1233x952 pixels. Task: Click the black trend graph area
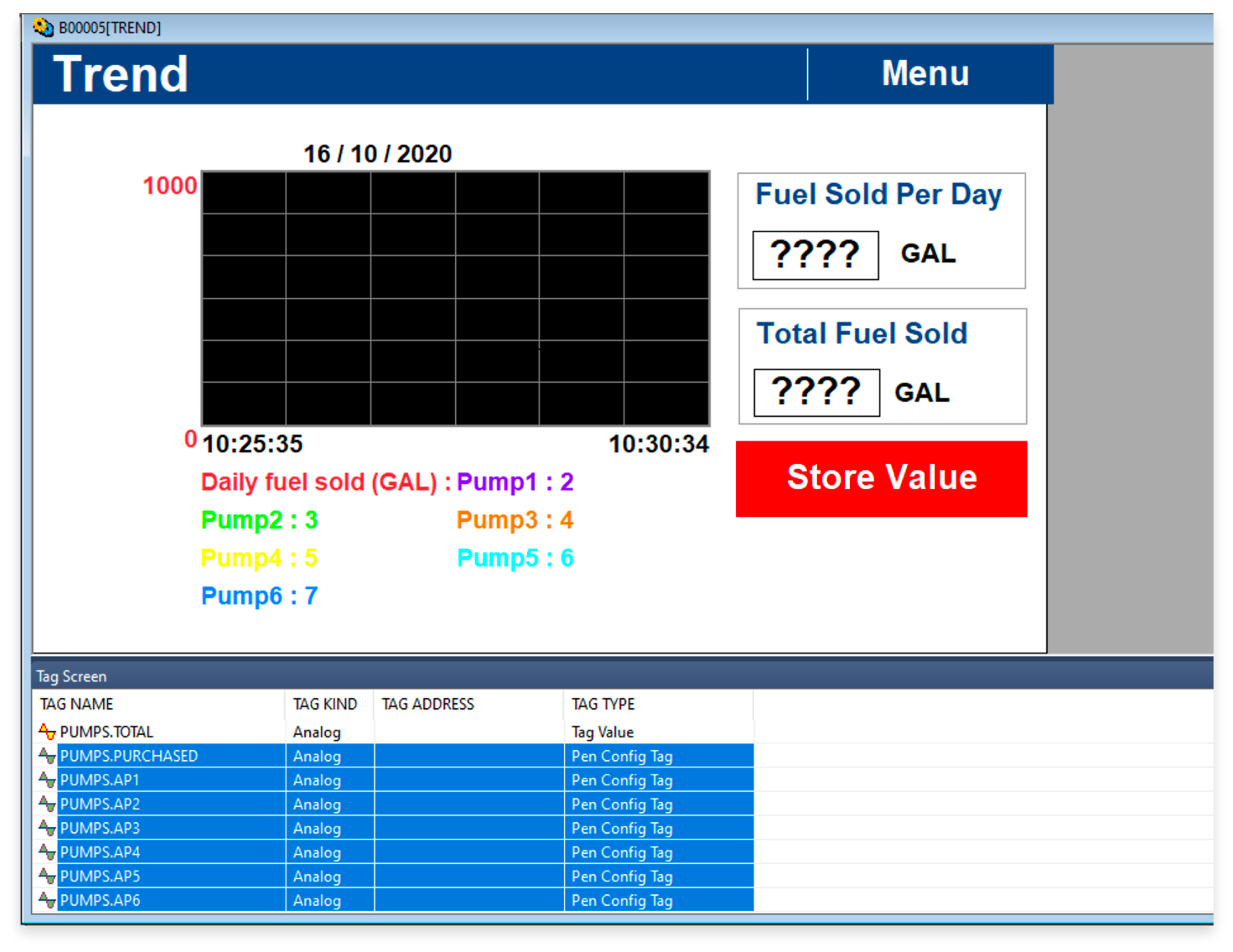click(456, 298)
